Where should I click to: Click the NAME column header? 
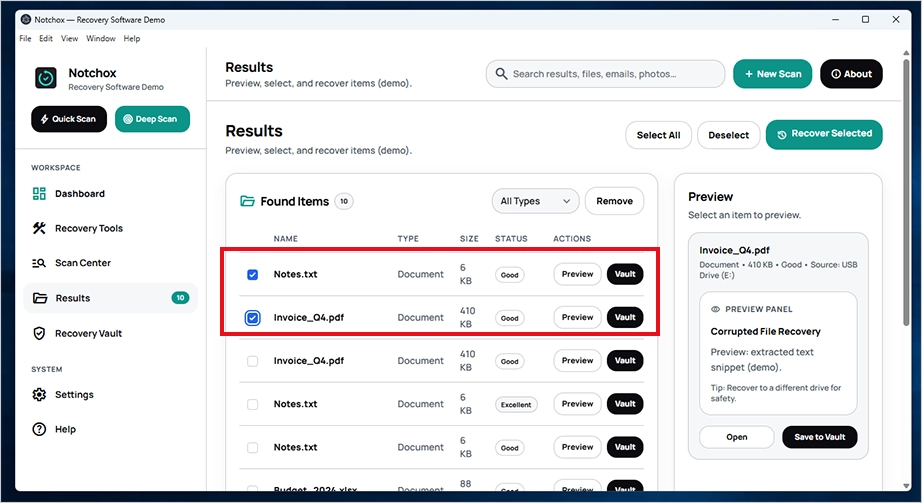(286, 239)
